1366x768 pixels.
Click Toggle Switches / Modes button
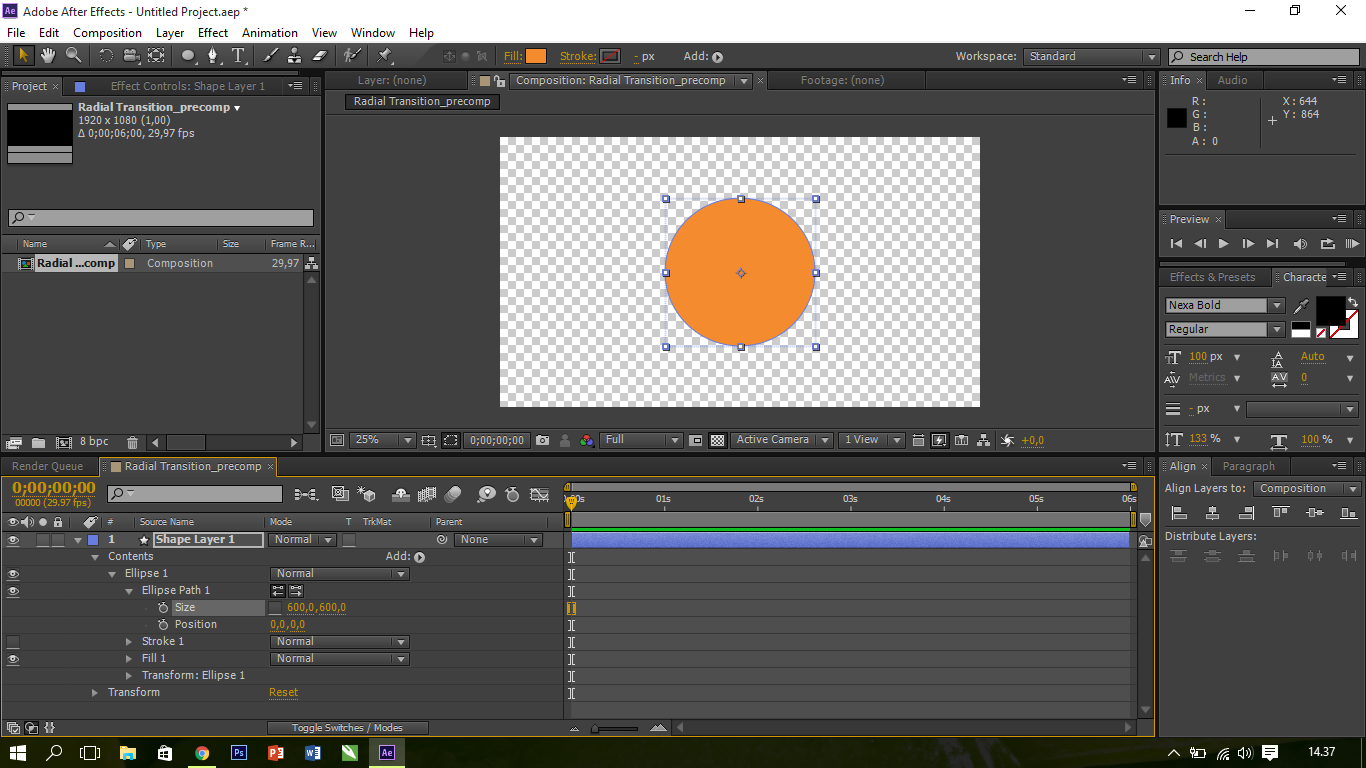(347, 727)
